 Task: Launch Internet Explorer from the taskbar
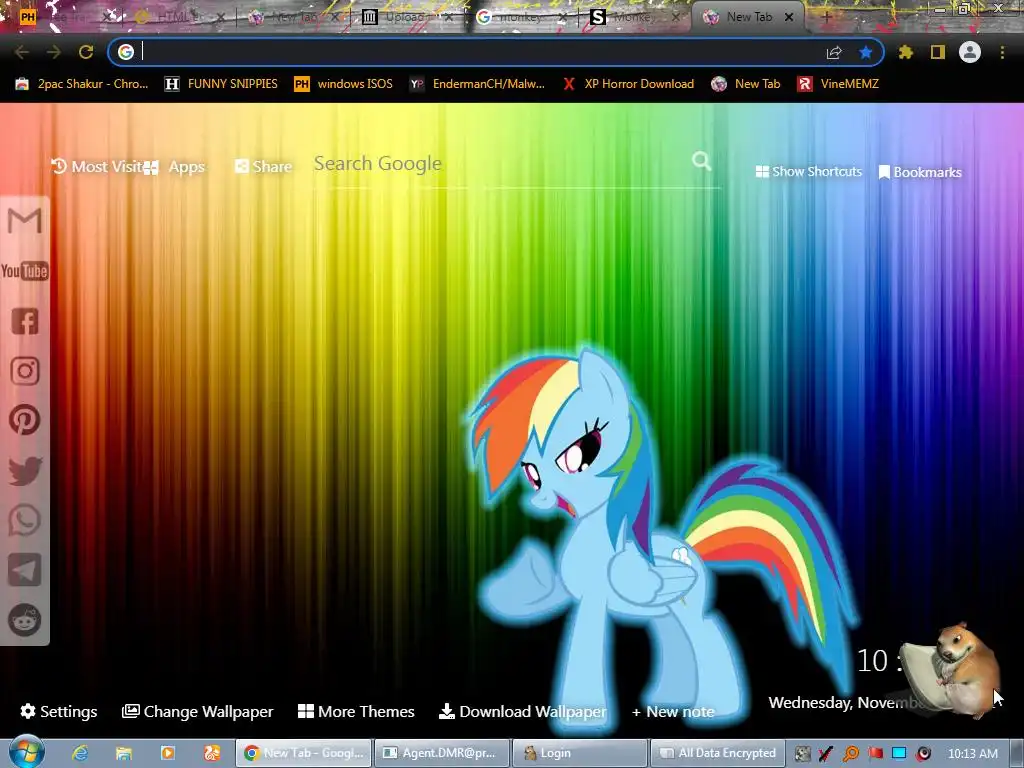(80, 753)
